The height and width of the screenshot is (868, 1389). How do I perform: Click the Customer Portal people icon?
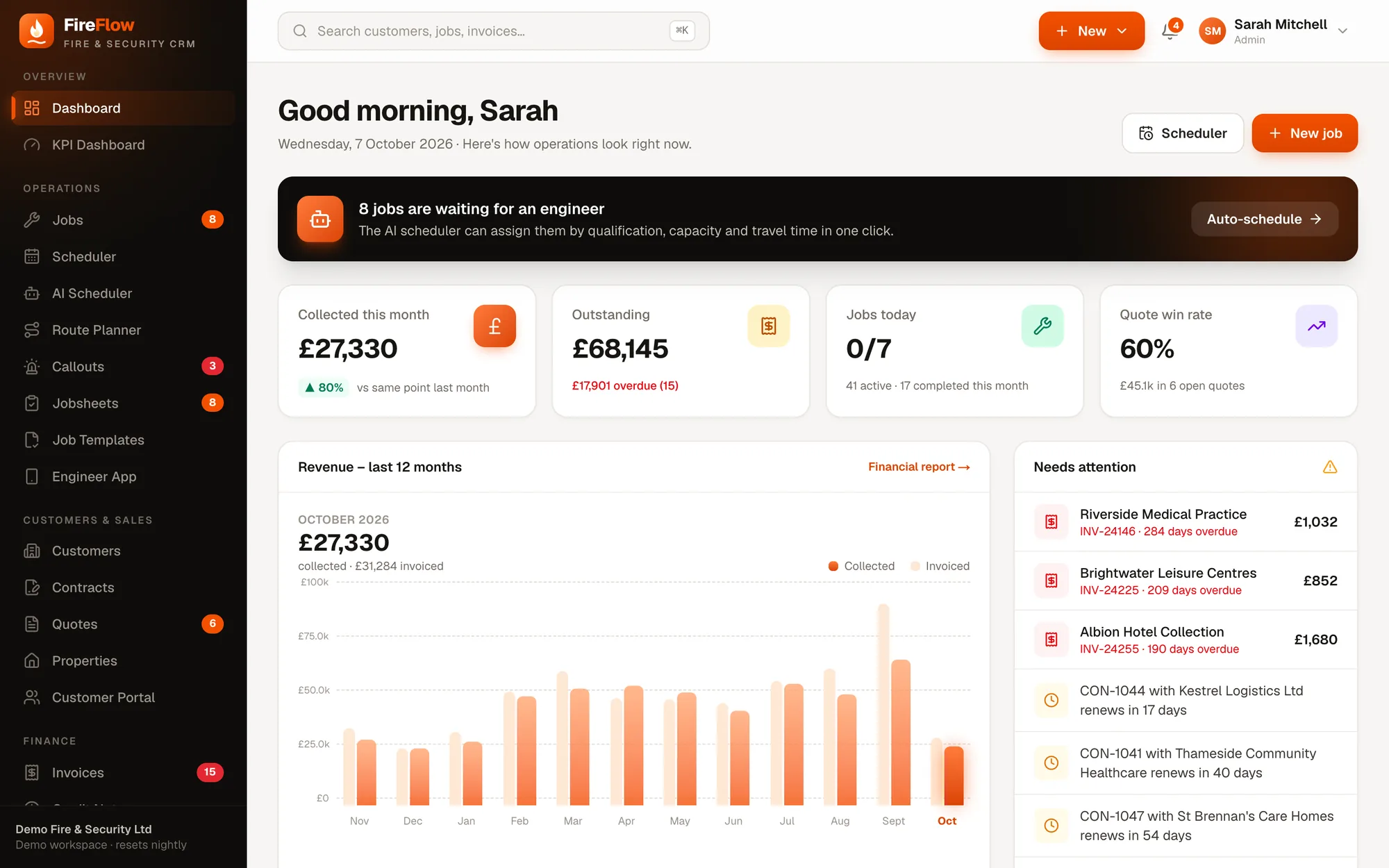pyautogui.click(x=32, y=698)
